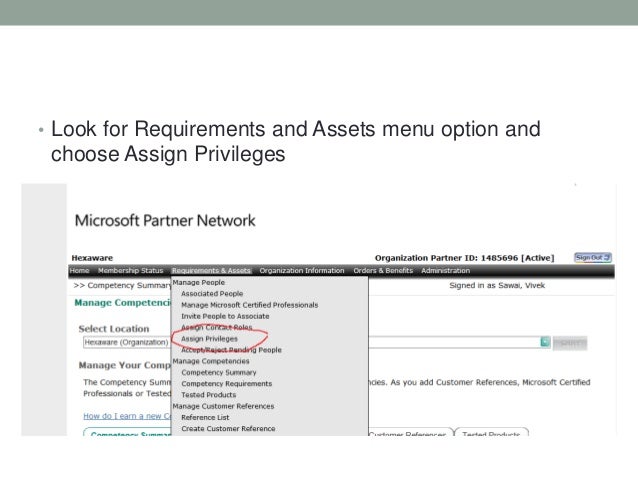Click 'Signed in as Sawai, Vivek' text
The image size is (638, 479).
coord(497,285)
